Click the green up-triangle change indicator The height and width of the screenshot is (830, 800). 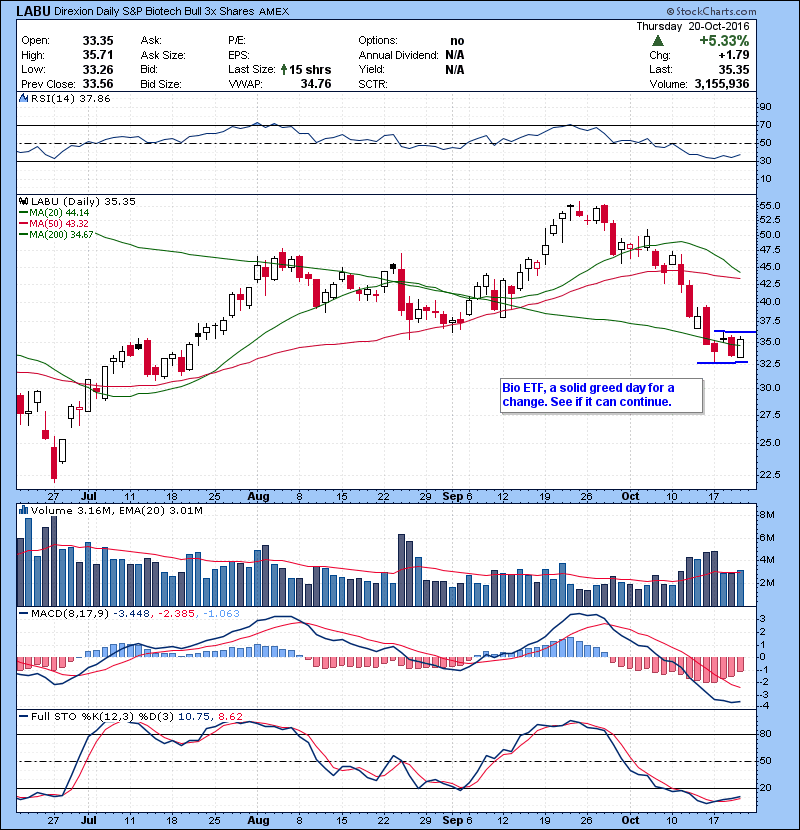click(x=658, y=41)
